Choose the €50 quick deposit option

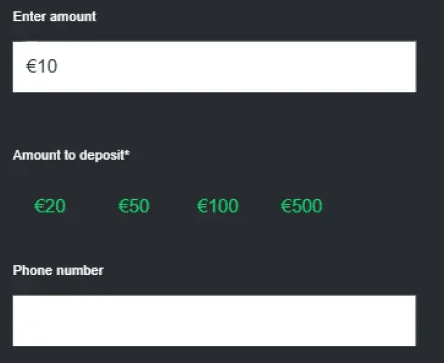tap(134, 206)
